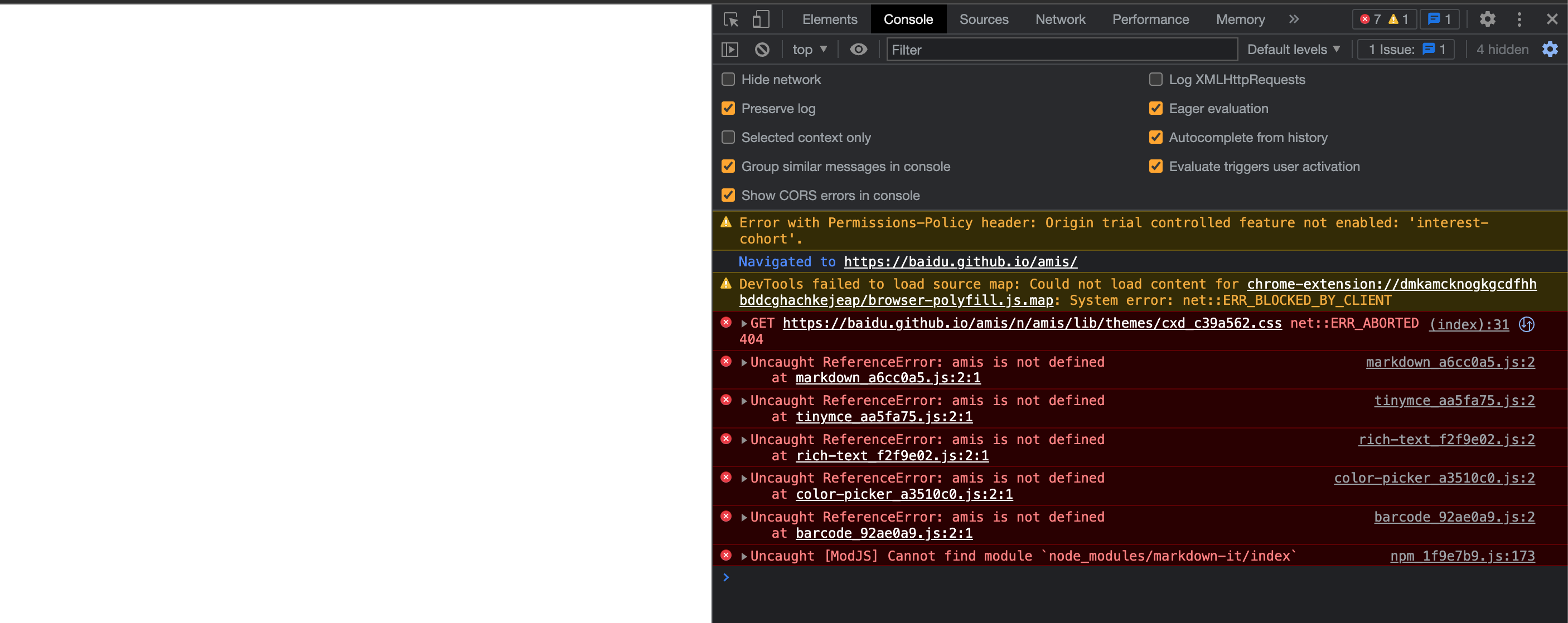Focus the console Filter input
The image size is (1568, 623).
[1062, 49]
